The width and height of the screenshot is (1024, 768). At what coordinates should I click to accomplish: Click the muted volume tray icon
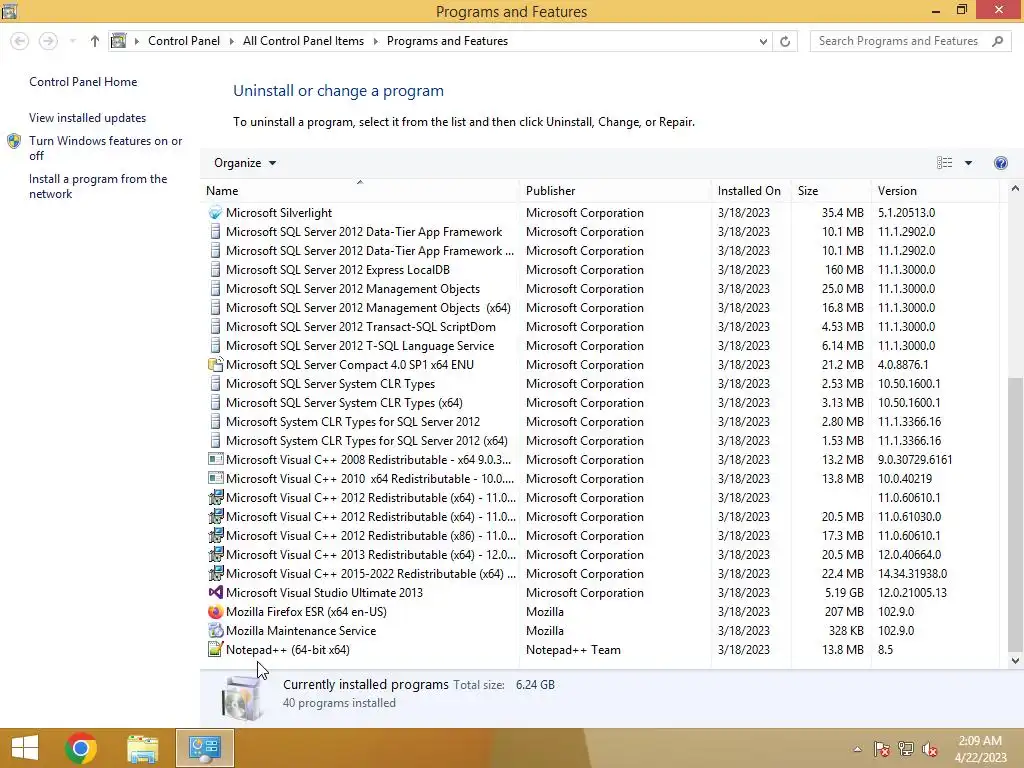[930, 749]
